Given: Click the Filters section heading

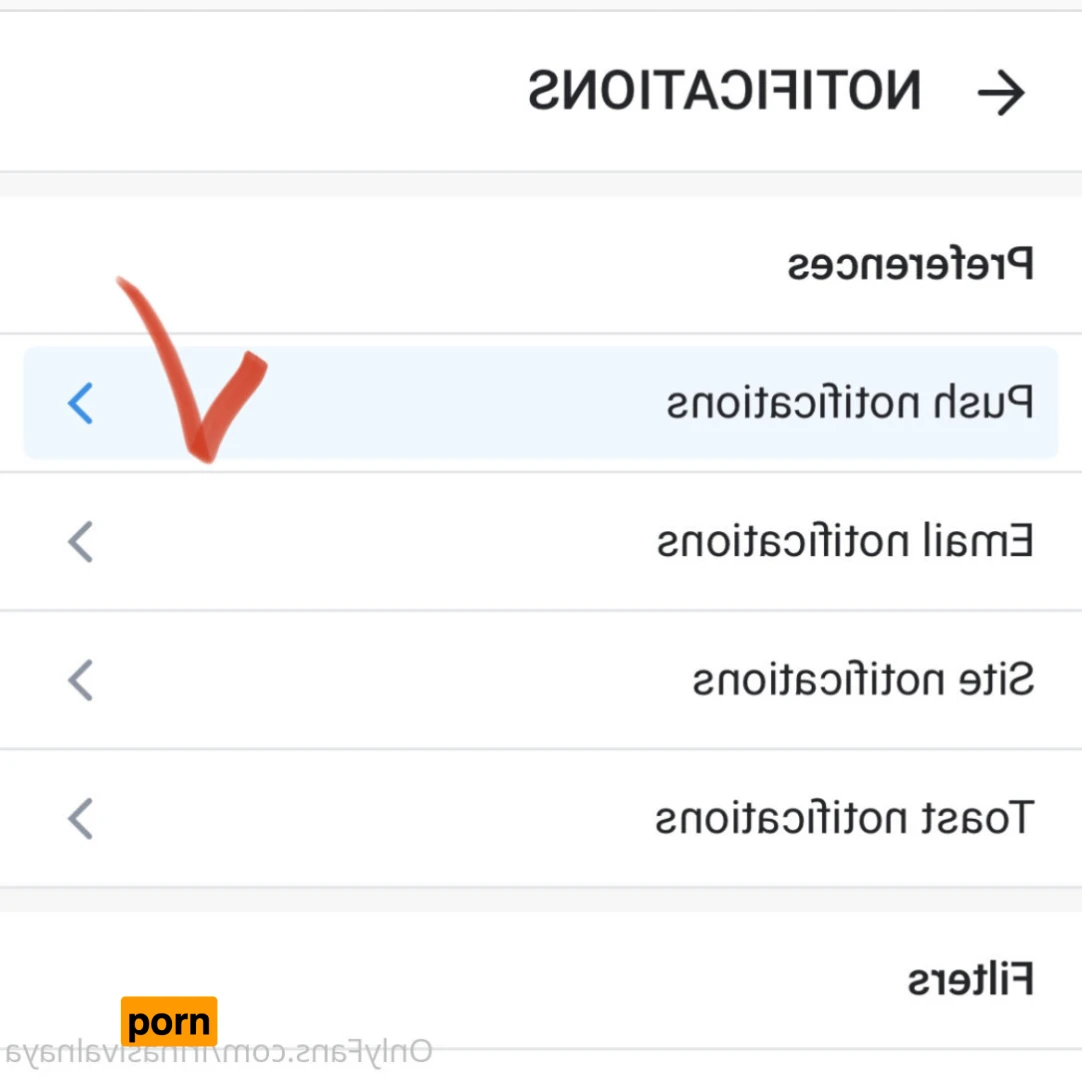Looking at the screenshot, I should tap(970, 980).
